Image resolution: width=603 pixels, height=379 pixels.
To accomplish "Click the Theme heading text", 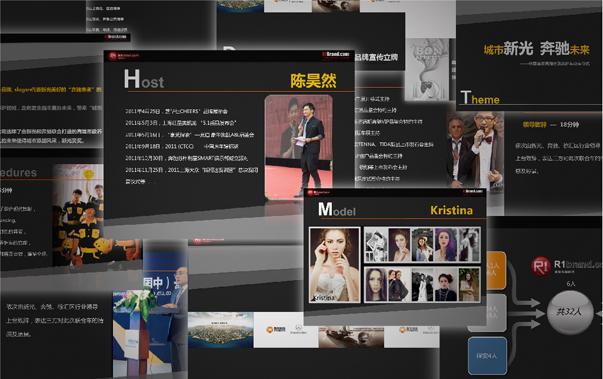I will click(480, 98).
